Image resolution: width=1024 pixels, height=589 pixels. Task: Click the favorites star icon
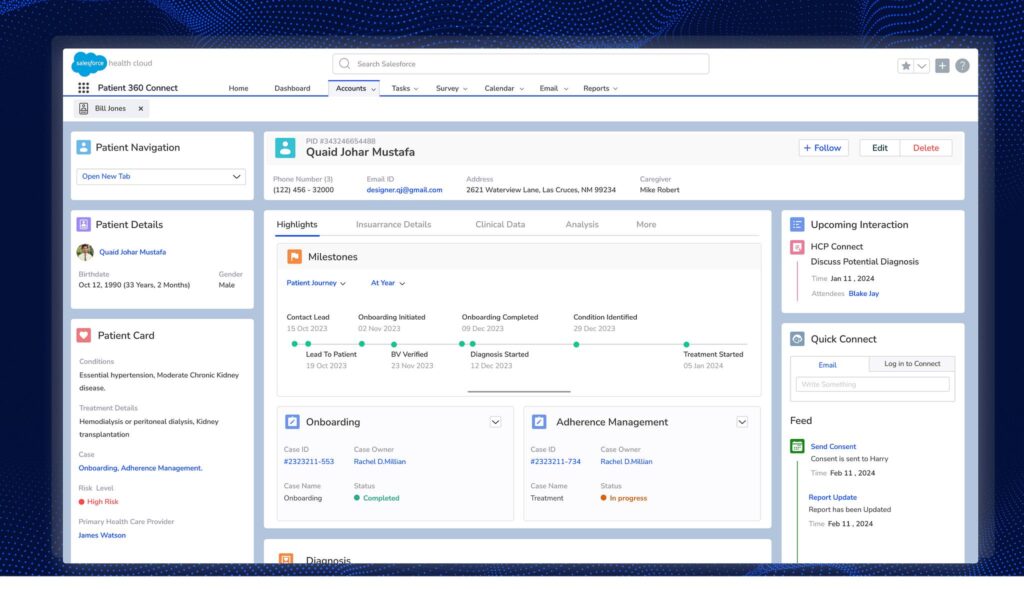(x=906, y=65)
